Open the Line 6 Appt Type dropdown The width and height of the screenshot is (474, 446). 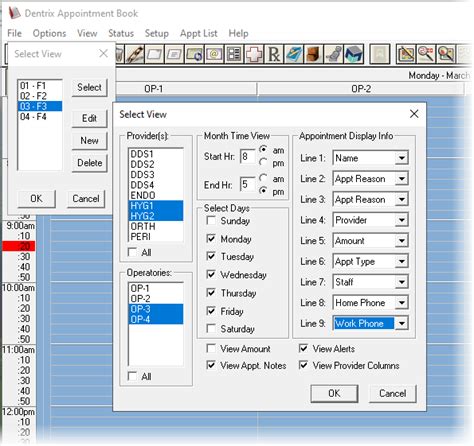[402, 261]
